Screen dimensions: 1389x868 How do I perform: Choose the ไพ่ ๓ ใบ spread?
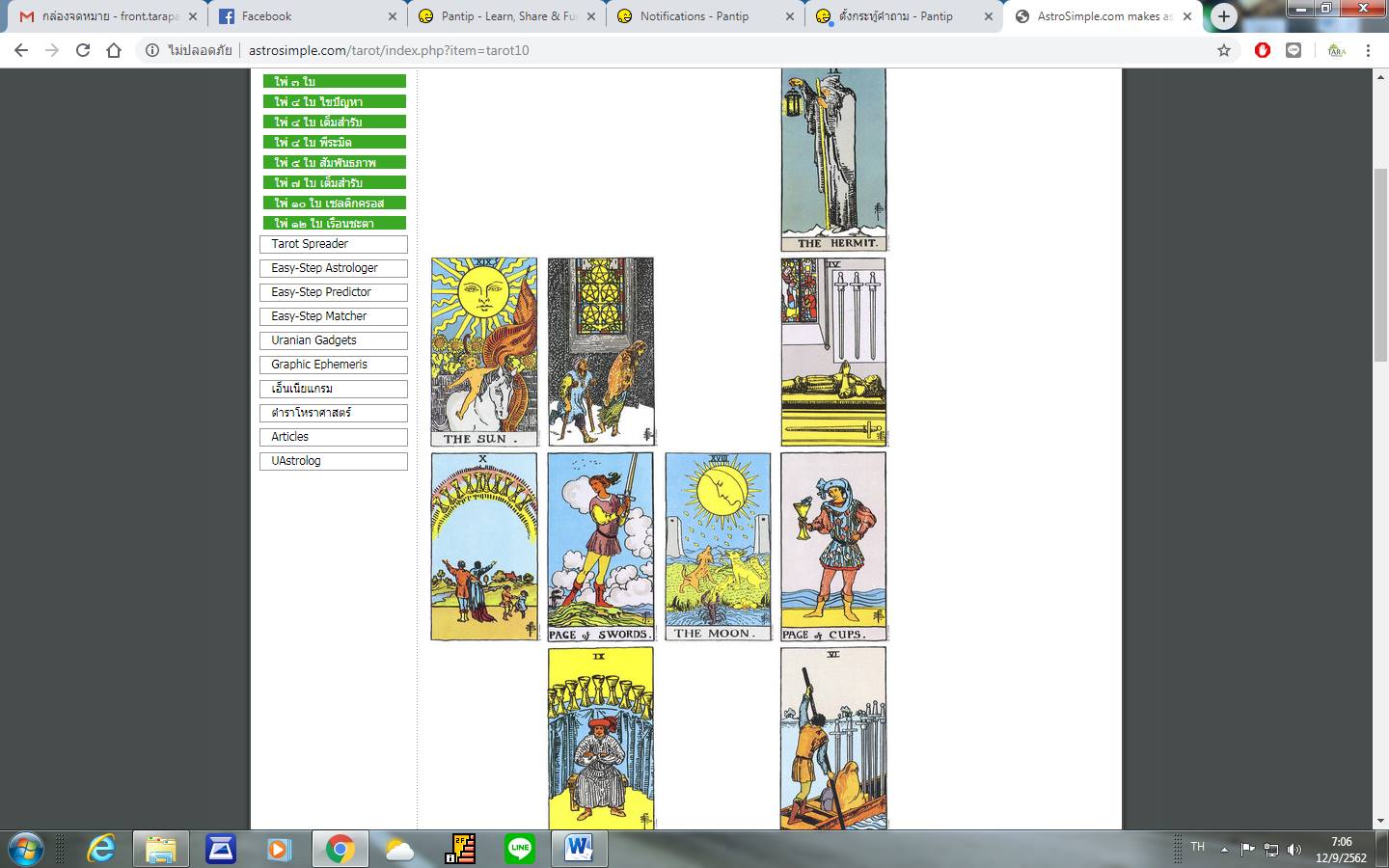335,81
